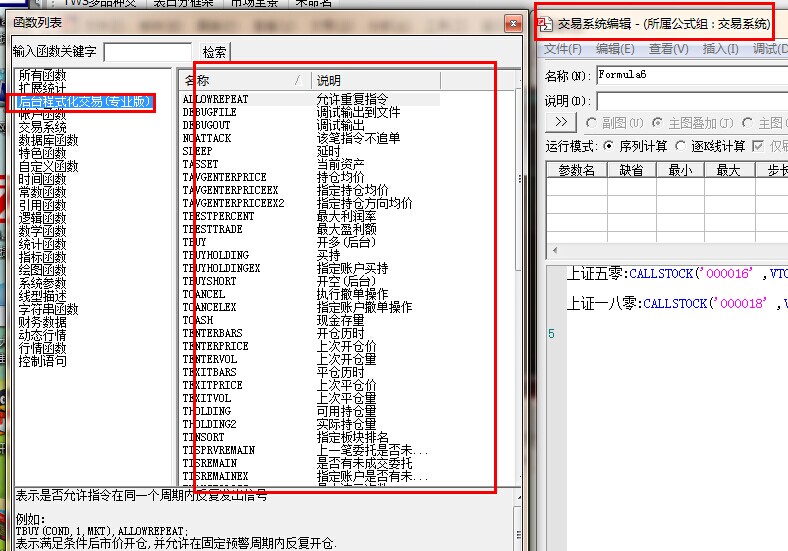
Task: Click the 名称(N) Formula6 name field
Action: pyautogui.click(x=690, y=75)
